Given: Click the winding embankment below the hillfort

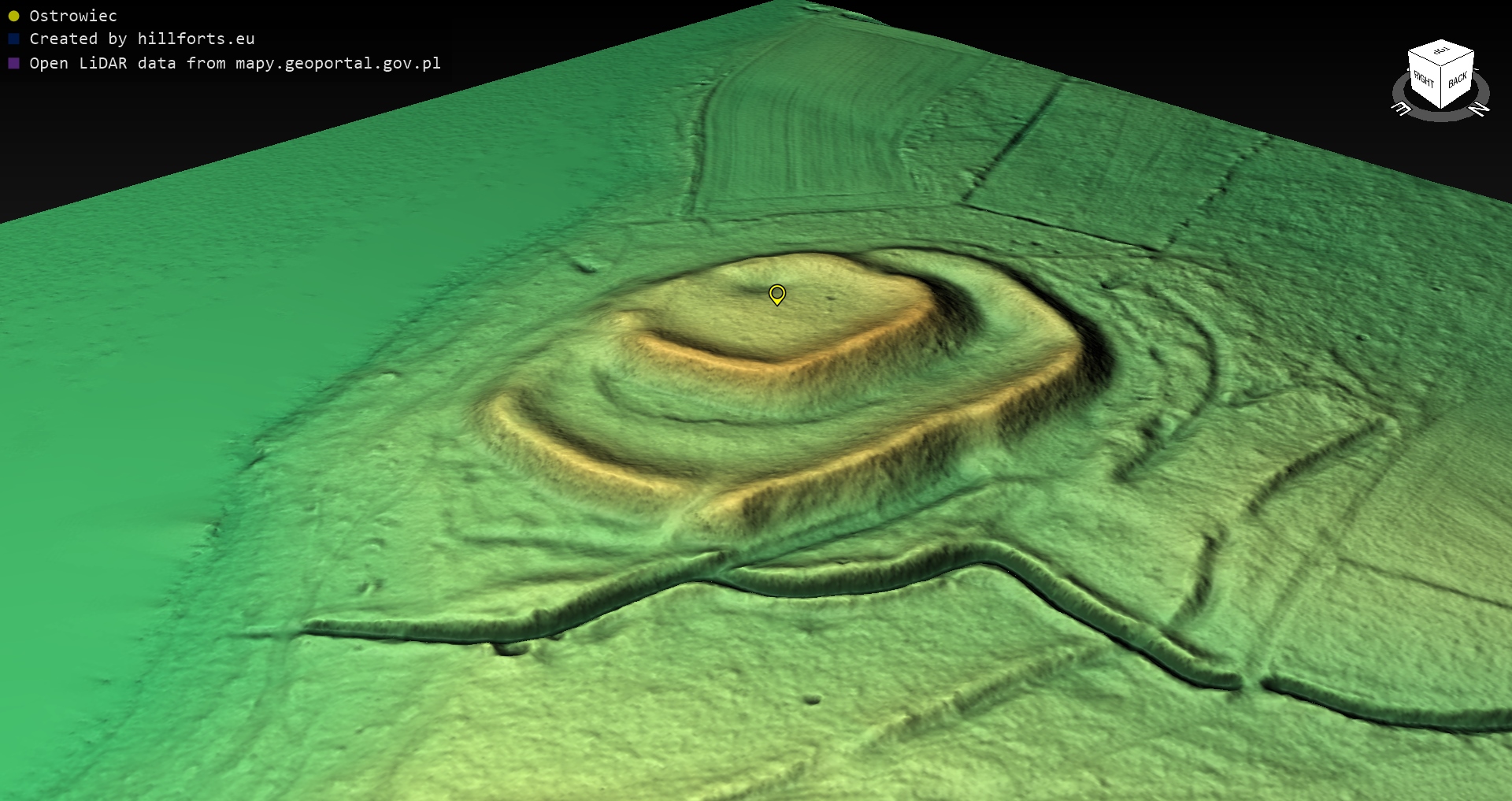Looking at the screenshot, I should (850, 579).
